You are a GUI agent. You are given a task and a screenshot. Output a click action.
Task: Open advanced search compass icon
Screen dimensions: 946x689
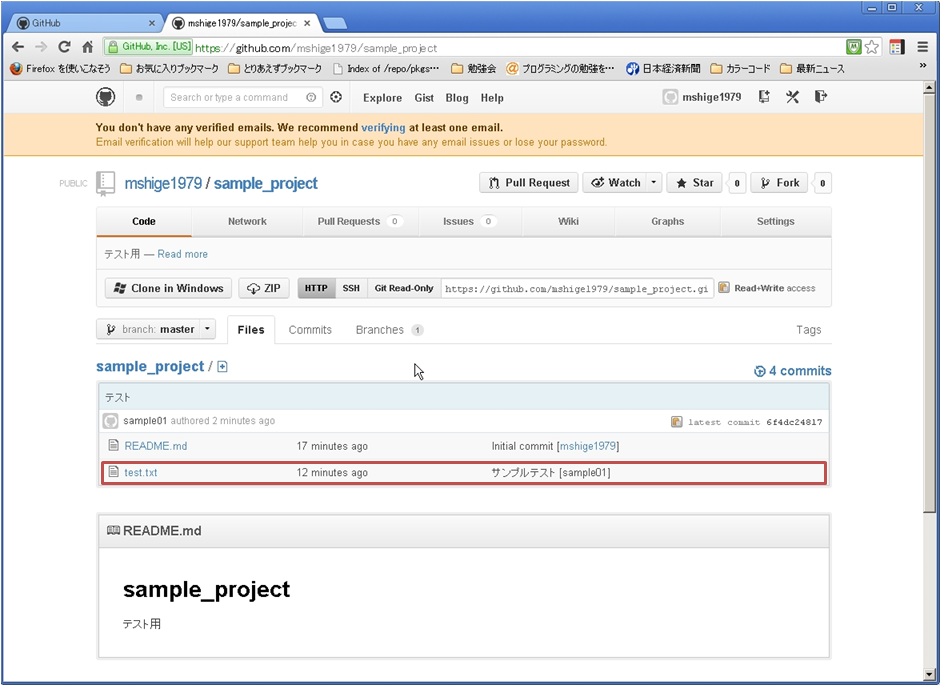pyautogui.click(x=336, y=97)
